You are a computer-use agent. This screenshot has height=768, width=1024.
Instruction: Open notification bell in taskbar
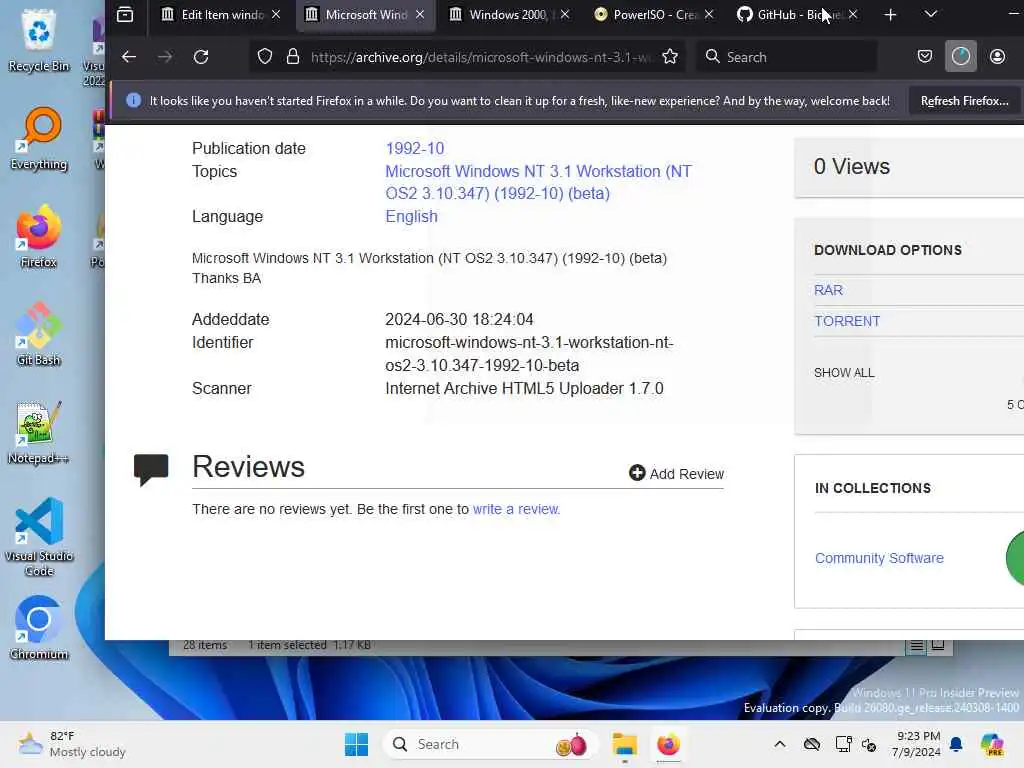coord(956,744)
